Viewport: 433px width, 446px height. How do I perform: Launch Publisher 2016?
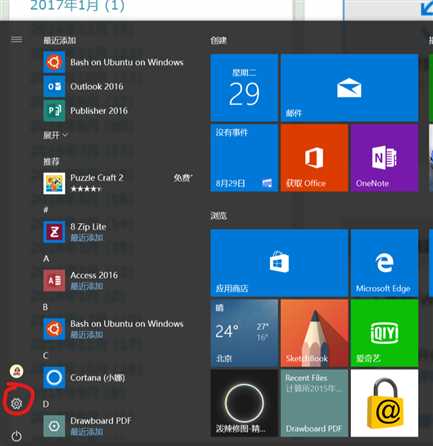[x=86, y=111]
